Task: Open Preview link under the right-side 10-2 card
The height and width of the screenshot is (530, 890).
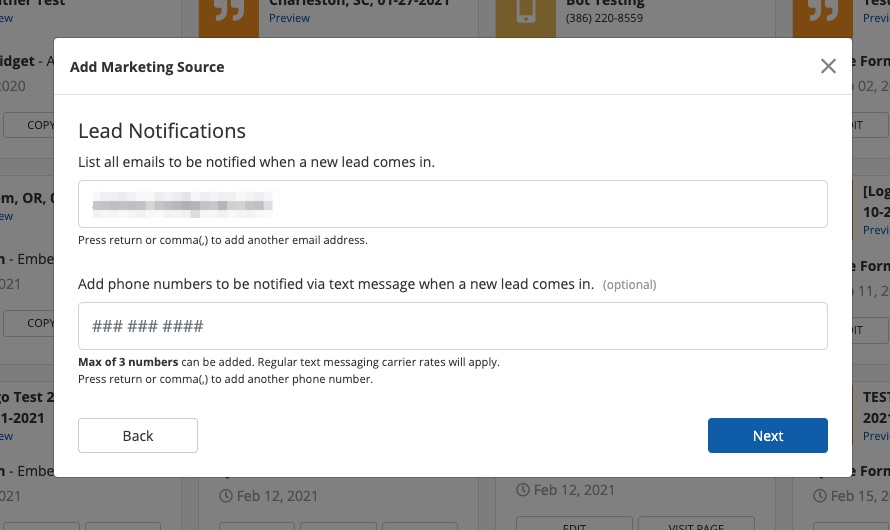Action: [876, 230]
